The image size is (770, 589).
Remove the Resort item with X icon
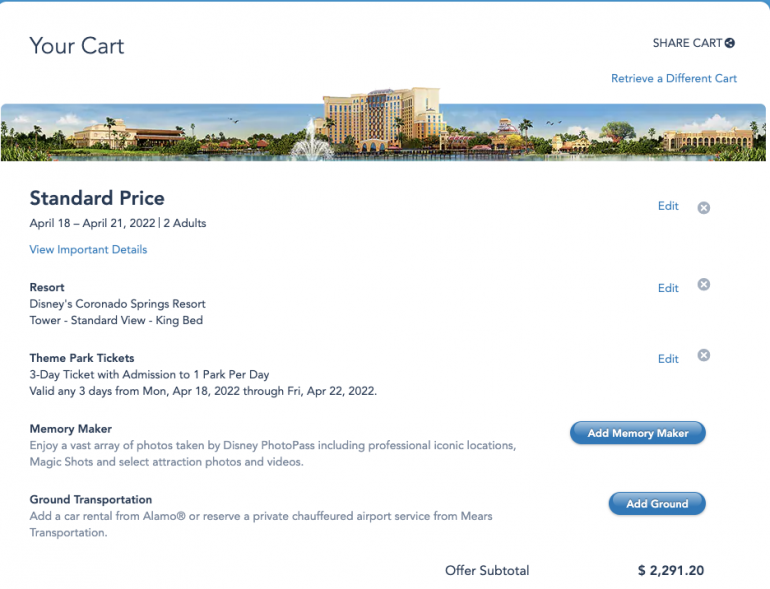pos(703,285)
